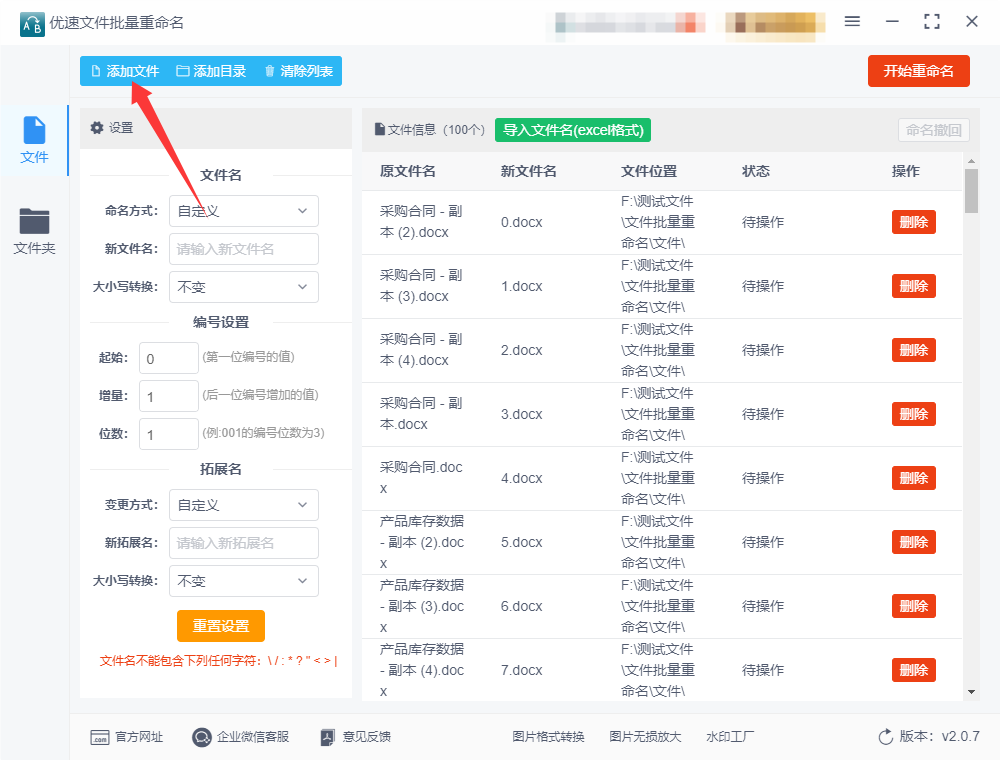This screenshot has width=1000, height=760.
Task: Open the Watermark Factory link
Action: (x=730, y=737)
